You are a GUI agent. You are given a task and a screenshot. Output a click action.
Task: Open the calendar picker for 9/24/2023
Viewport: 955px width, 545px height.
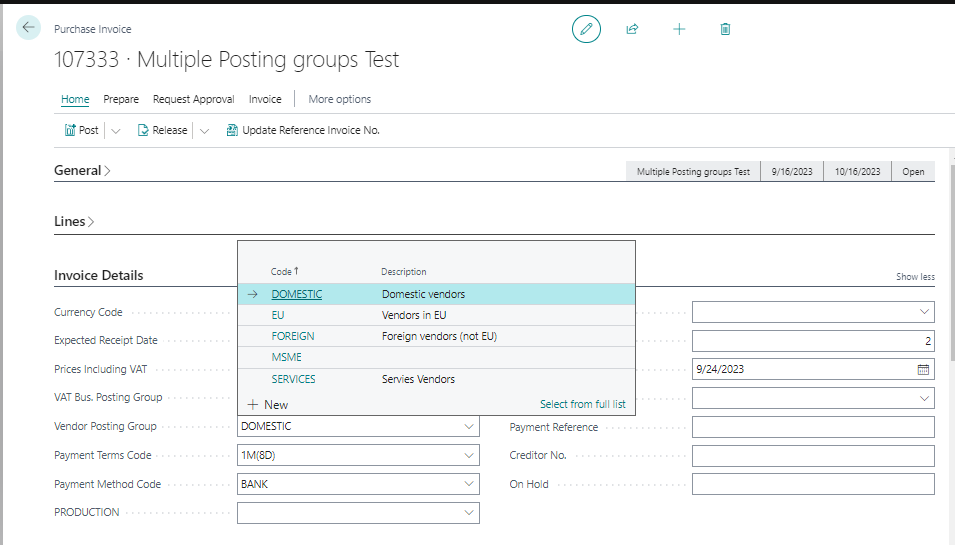[923, 370]
